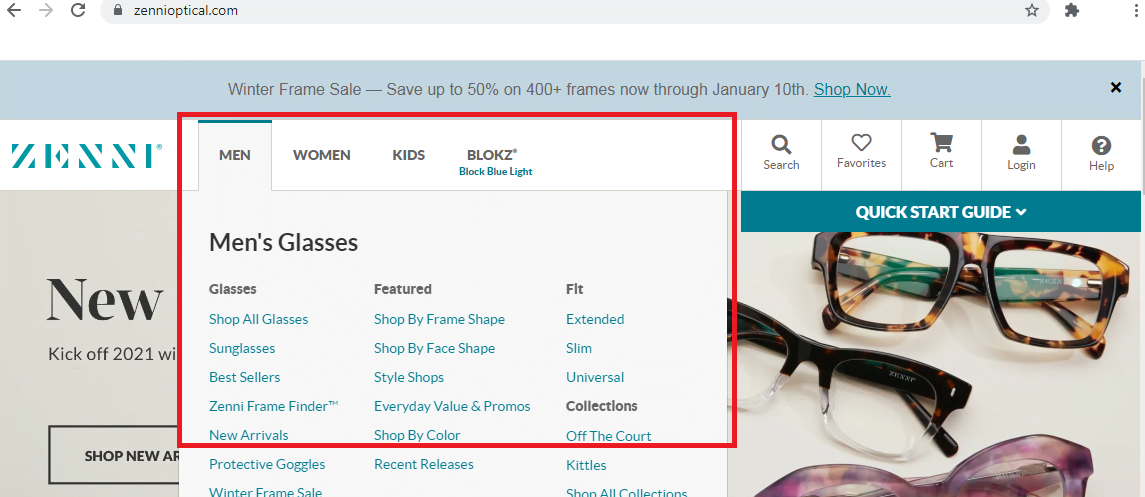1145x497 pixels.
Task: Open Shop All Glasses link
Action: click(x=259, y=319)
